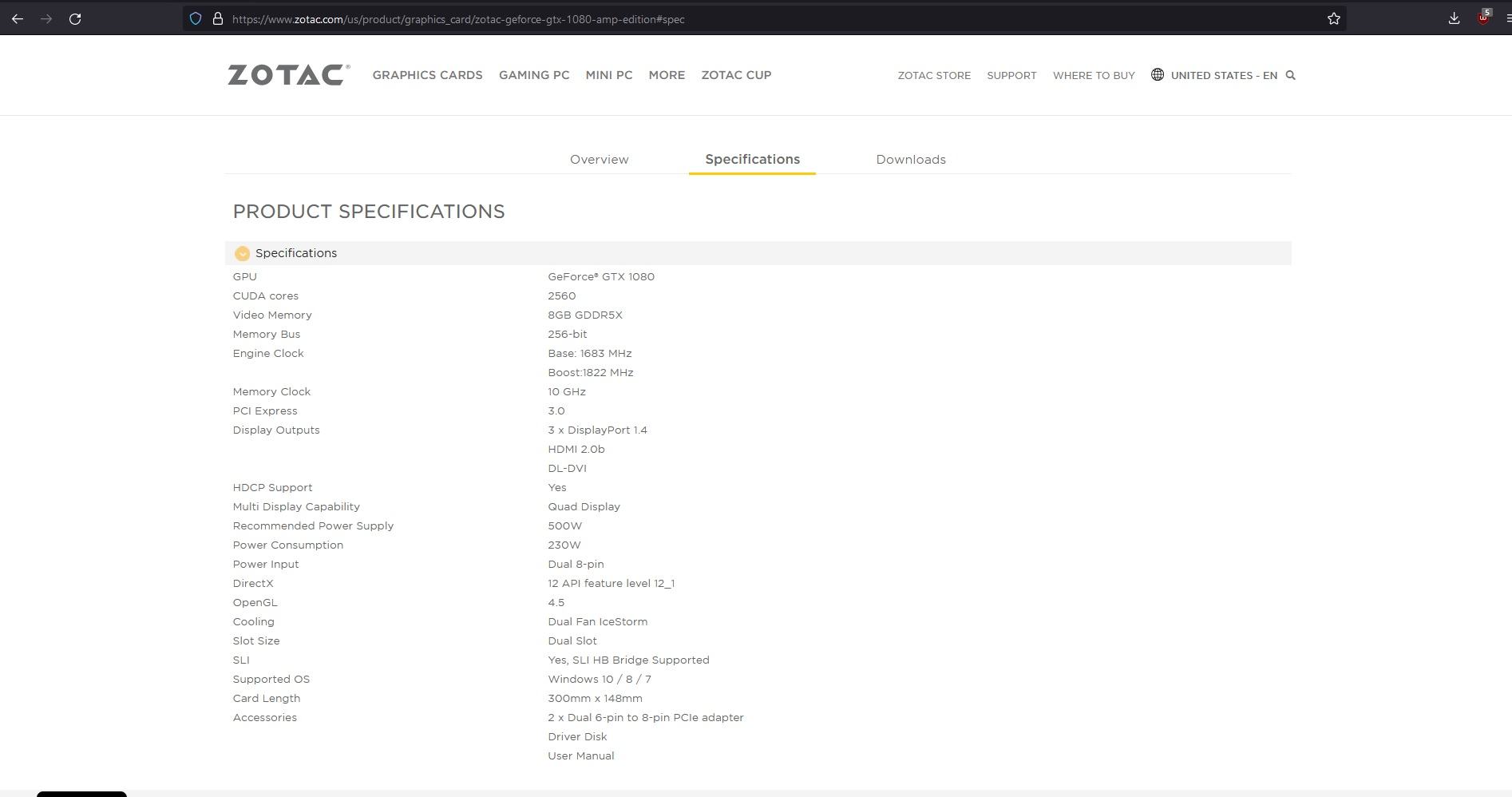The image size is (1512, 797).
Task: Open the MORE menu
Action: (x=667, y=75)
